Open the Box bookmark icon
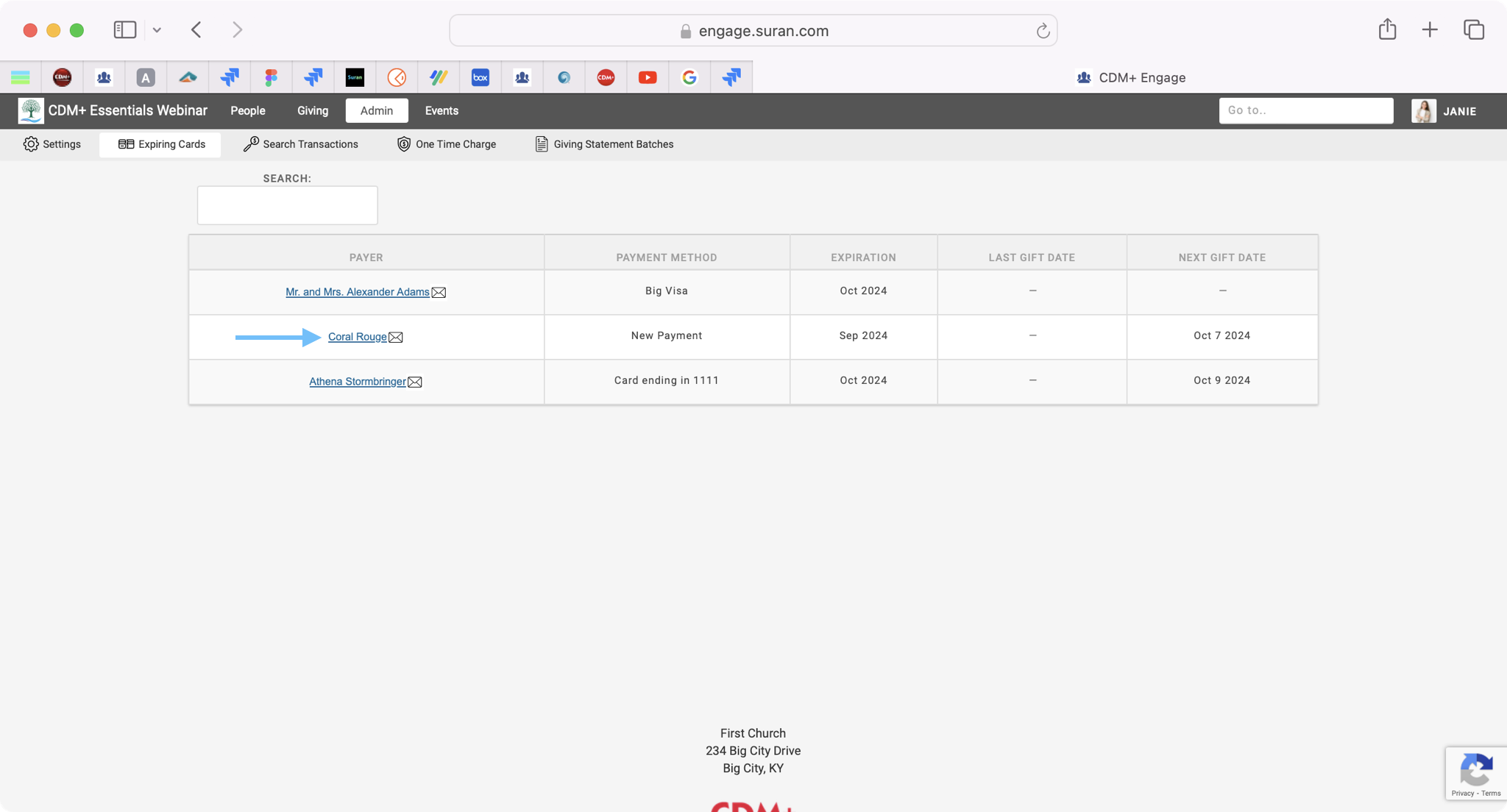 point(481,77)
